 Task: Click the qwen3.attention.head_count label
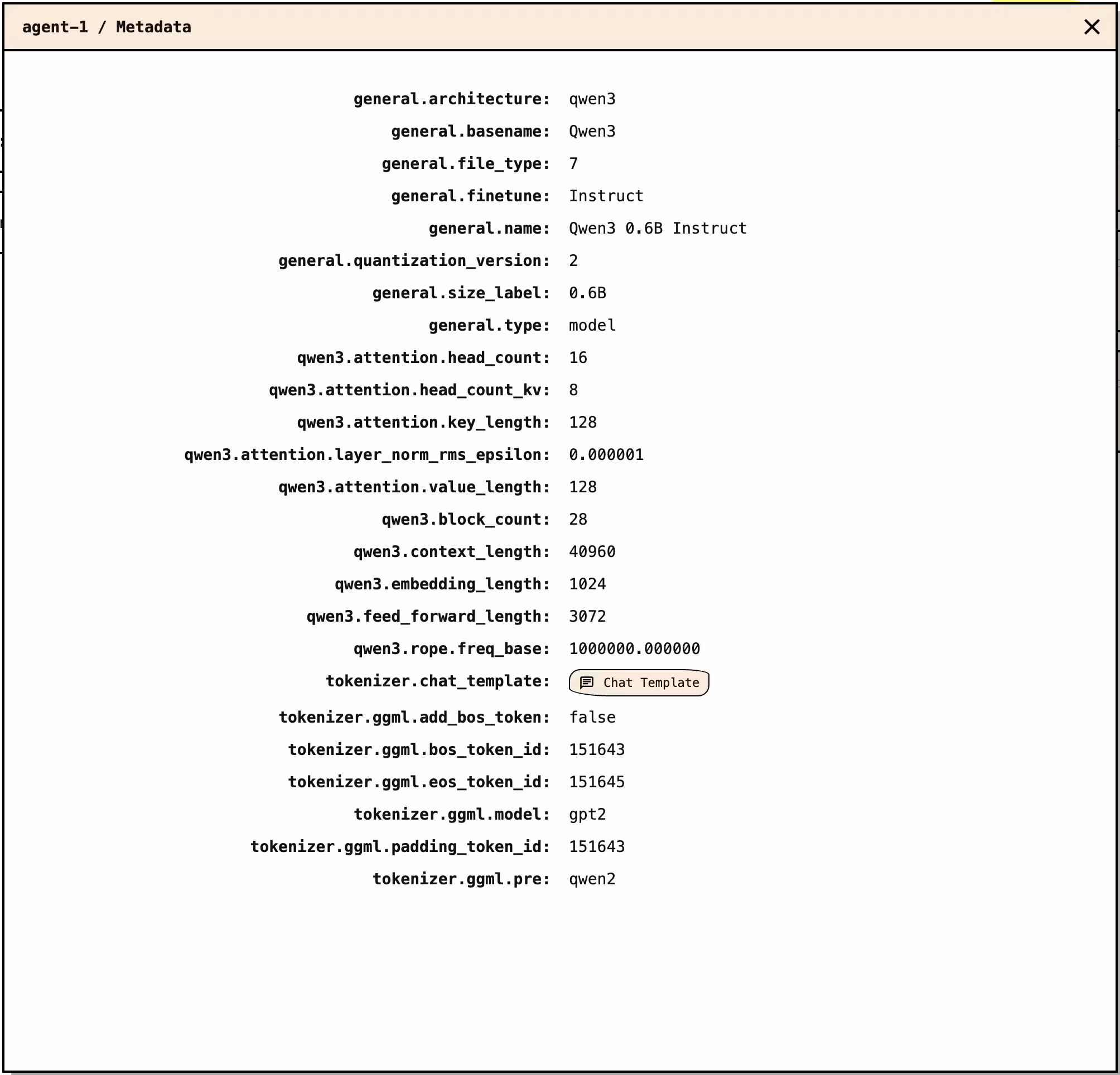click(x=423, y=358)
